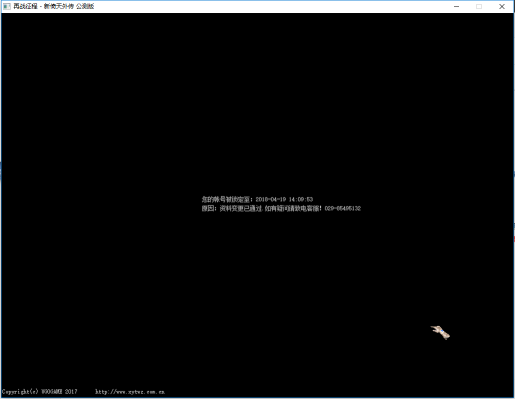This screenshot has width=515, height=399.
Task: Click empty title bar area beside title
Action: point(267,6)
